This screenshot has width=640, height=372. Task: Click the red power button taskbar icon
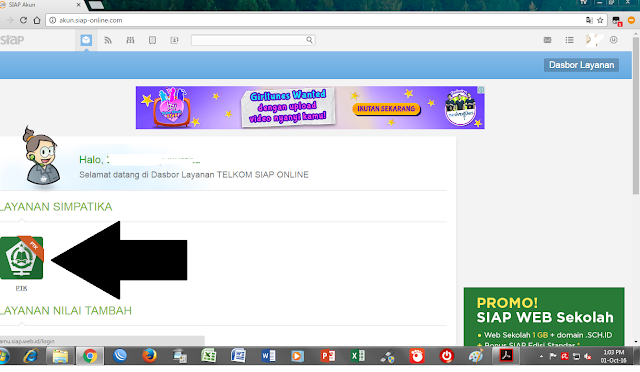pyautogui.click(x=447, y=356)
